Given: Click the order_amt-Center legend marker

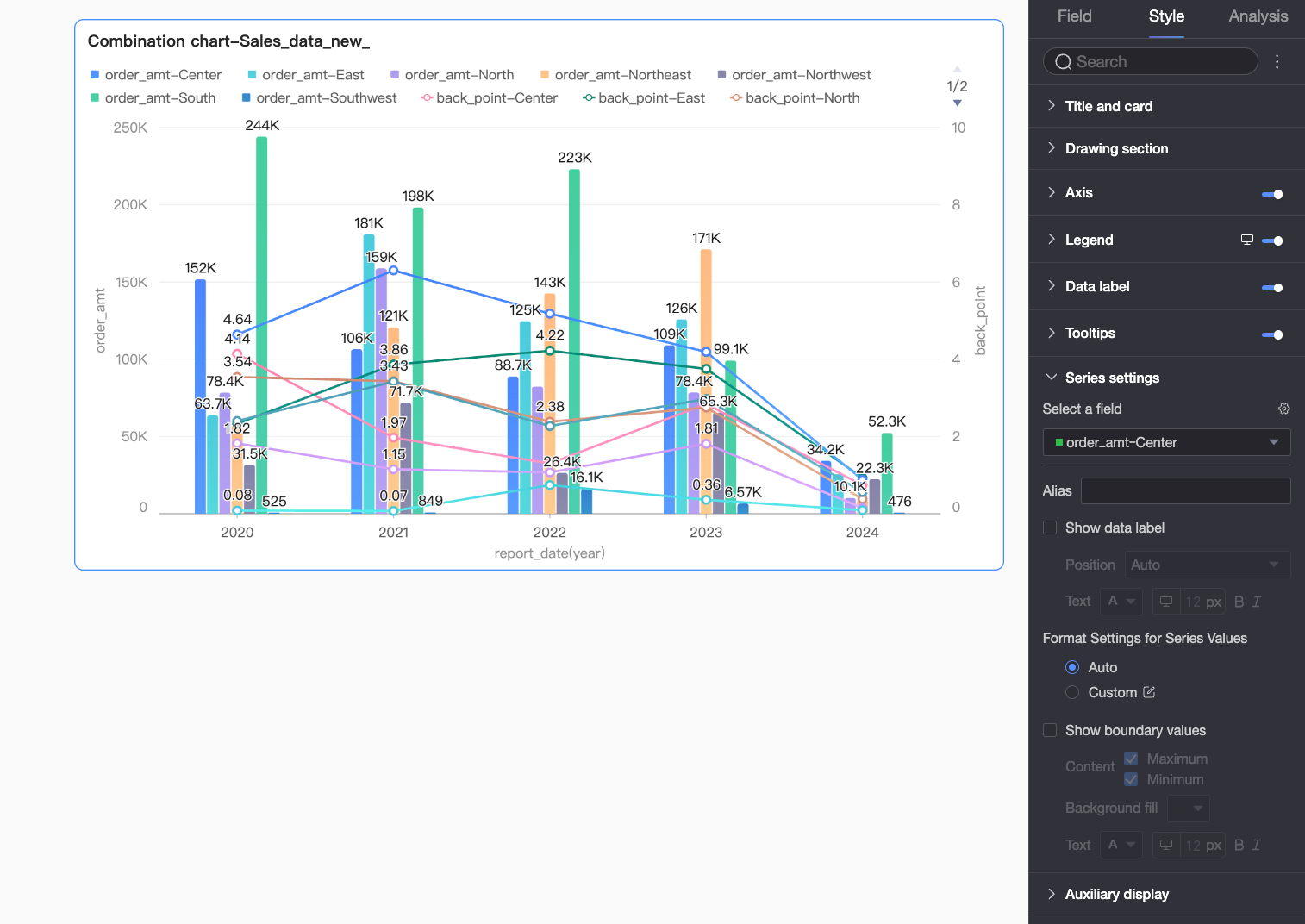Looking at the screenshot, I should tap(95, 75).
